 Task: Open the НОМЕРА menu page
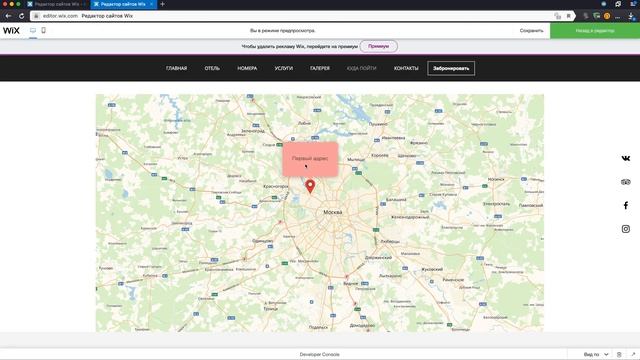247,69
